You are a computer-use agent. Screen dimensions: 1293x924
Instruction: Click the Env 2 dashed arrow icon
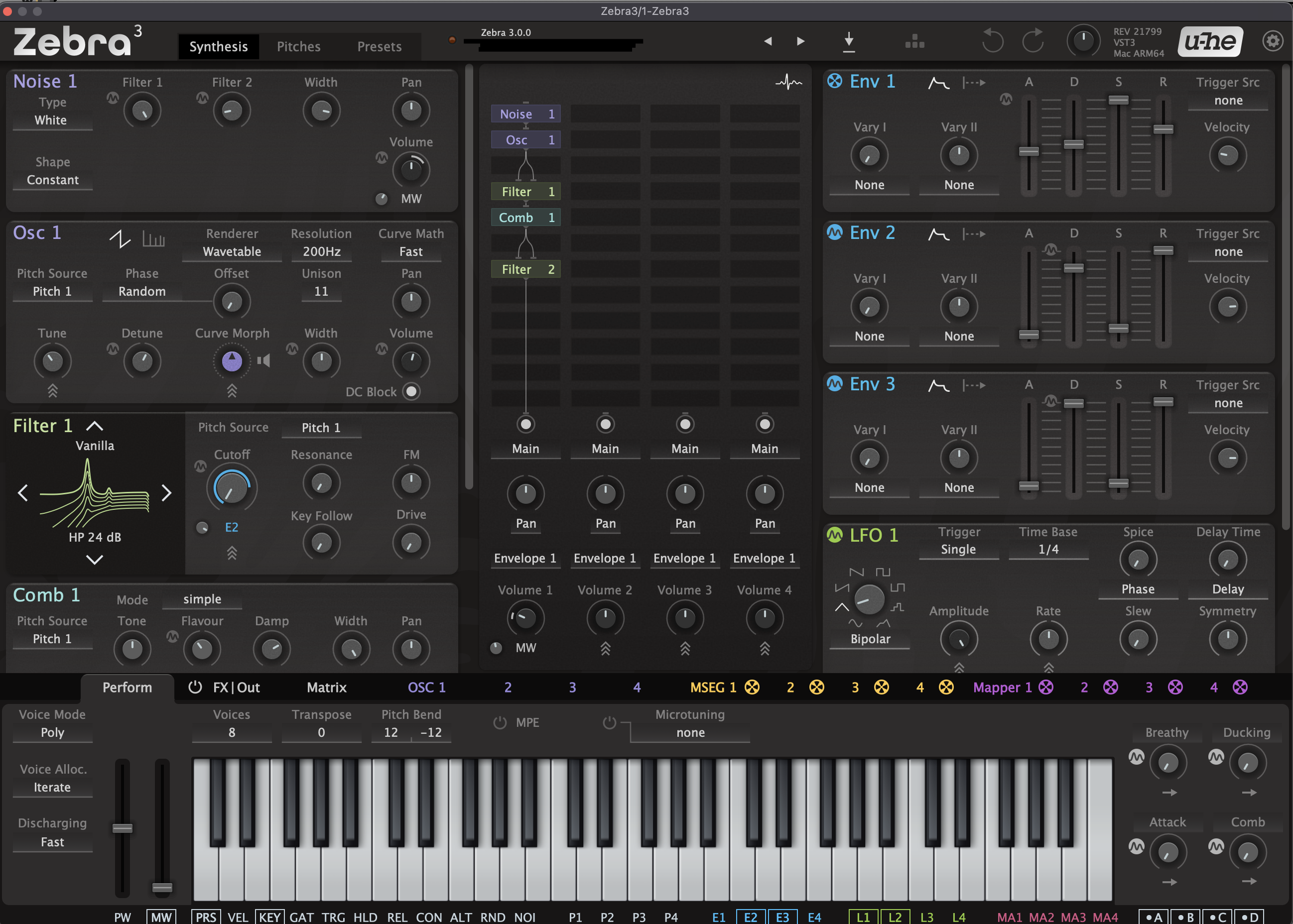coord(974,234)
